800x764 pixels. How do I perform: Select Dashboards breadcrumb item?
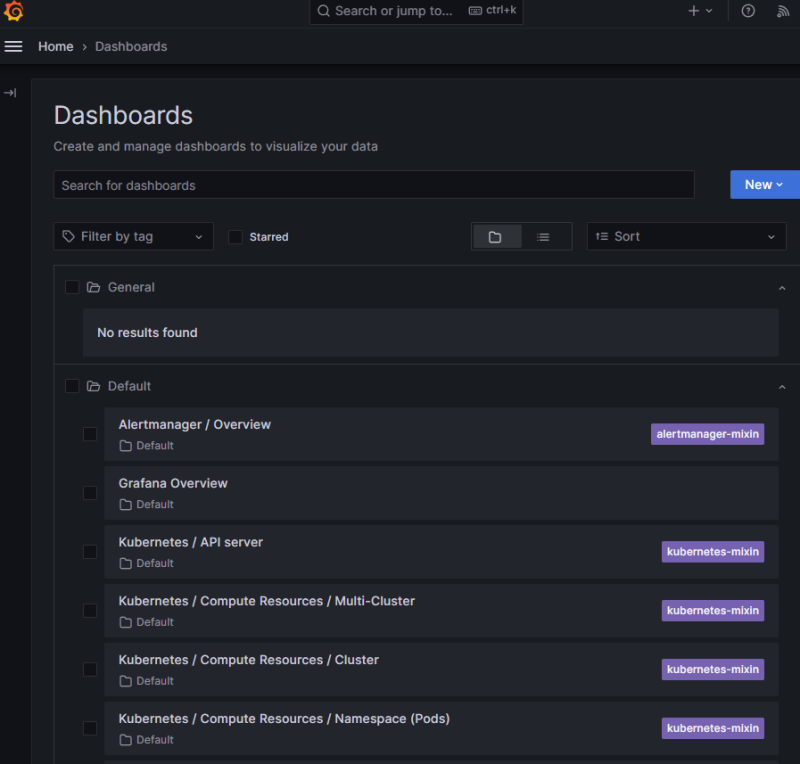(x=131, y=47)
